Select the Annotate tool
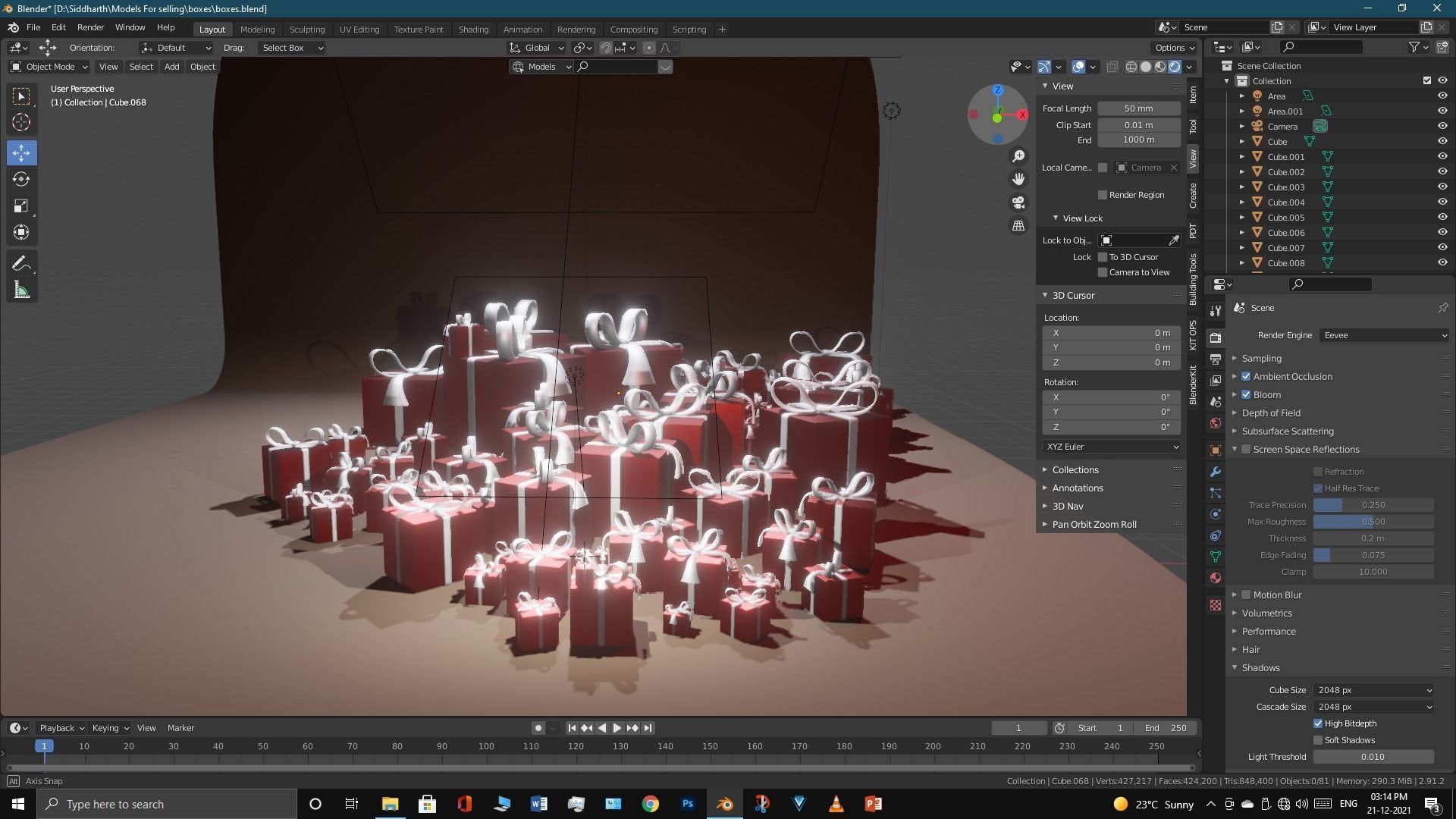The height and width of the screenshot is (819, 1456). pyautogui.click(x=21, y=263)
